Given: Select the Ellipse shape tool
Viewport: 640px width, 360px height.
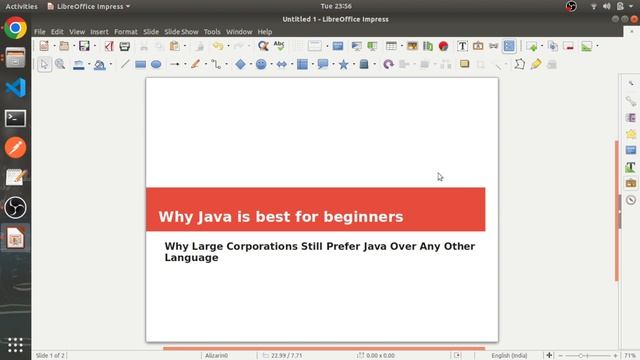Looking at the screenshot, I should 156,64.
